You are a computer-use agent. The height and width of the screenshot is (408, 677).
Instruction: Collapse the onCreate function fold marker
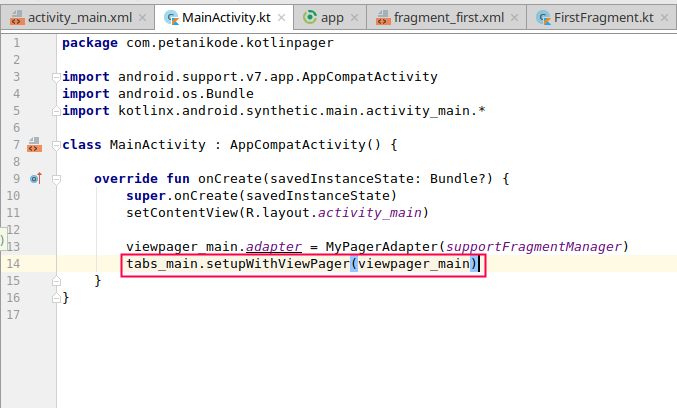pos(54,179)
